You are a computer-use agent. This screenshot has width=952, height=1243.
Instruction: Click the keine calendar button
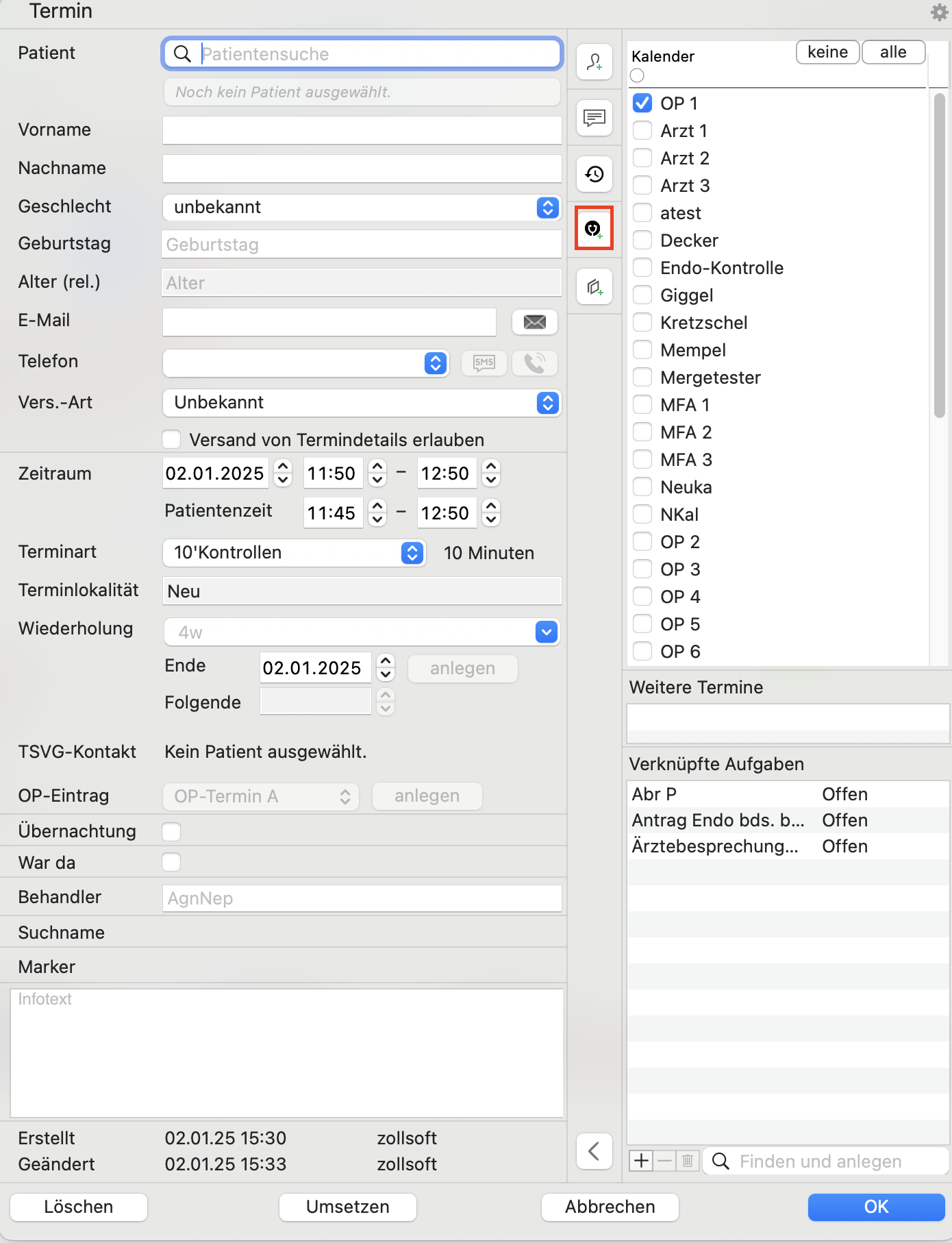tap(827, 52)
